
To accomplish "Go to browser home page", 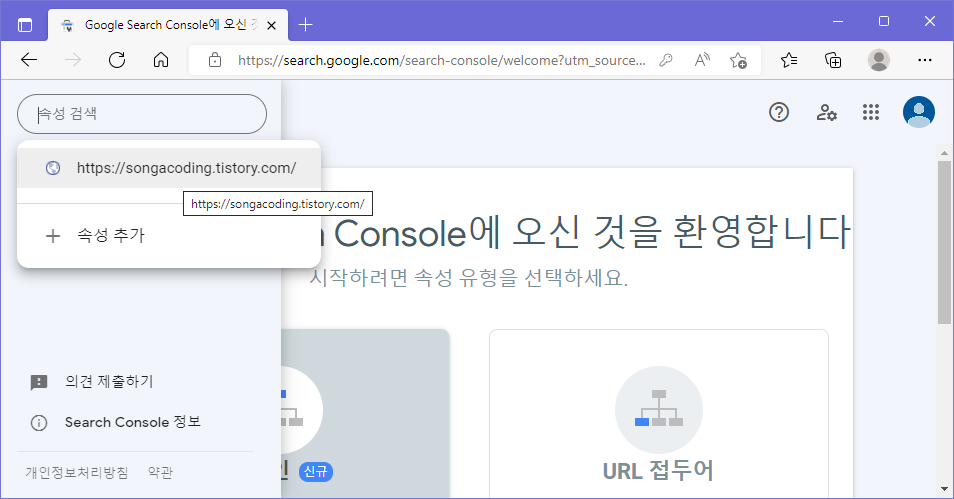I will tap(161, 60).
